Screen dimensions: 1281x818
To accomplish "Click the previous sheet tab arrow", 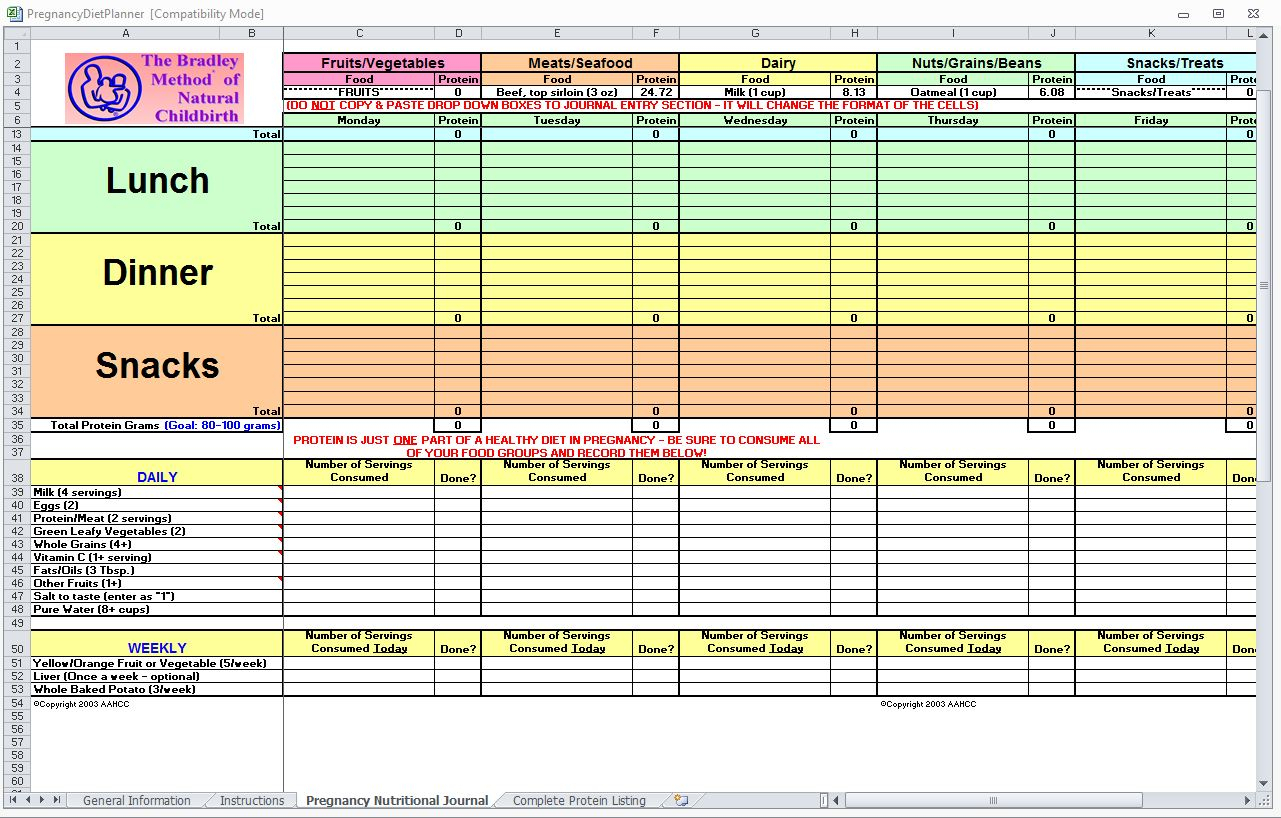I will [28, 800].
